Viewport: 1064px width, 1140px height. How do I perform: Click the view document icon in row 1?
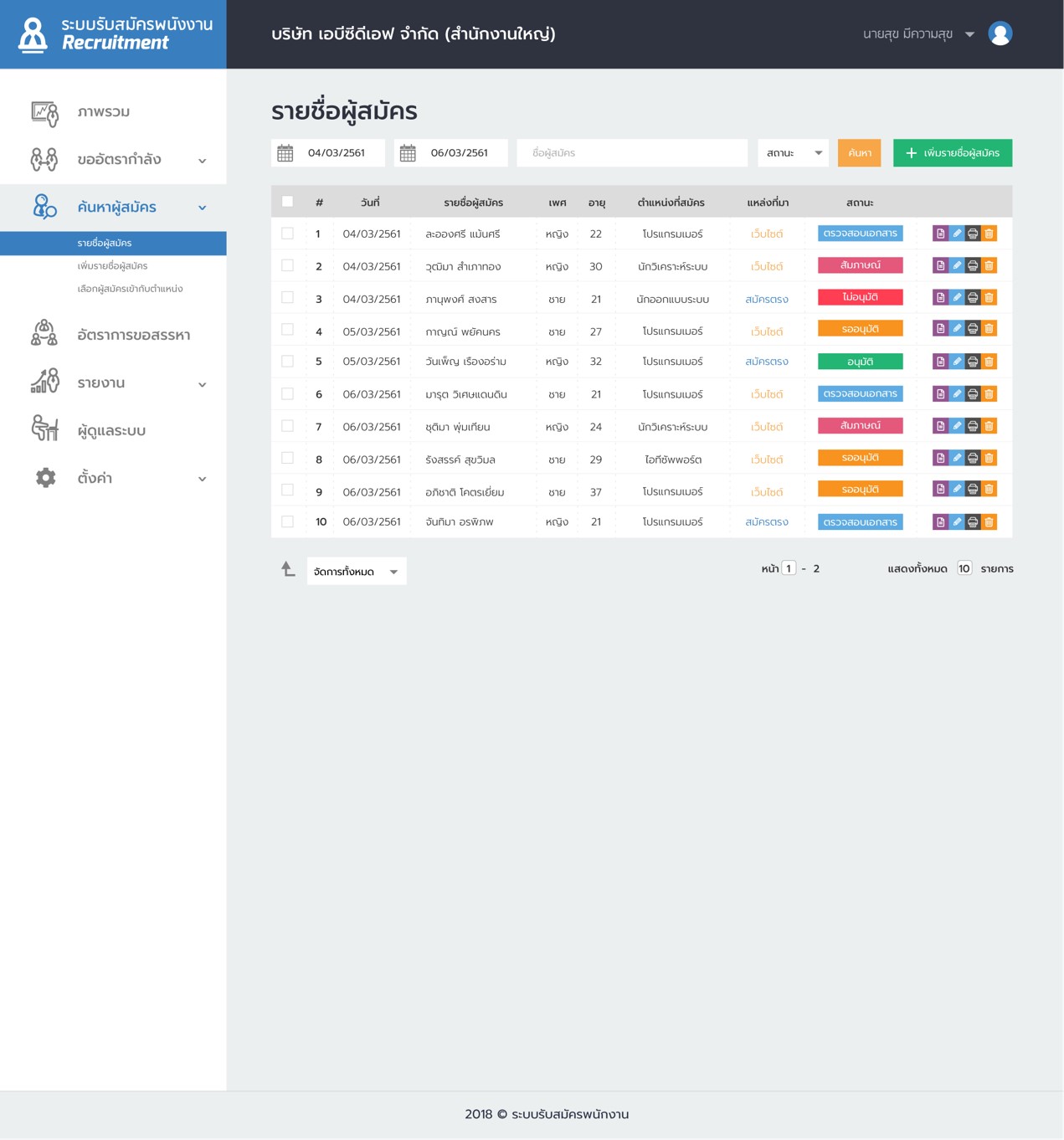click(x=940, y=234)
